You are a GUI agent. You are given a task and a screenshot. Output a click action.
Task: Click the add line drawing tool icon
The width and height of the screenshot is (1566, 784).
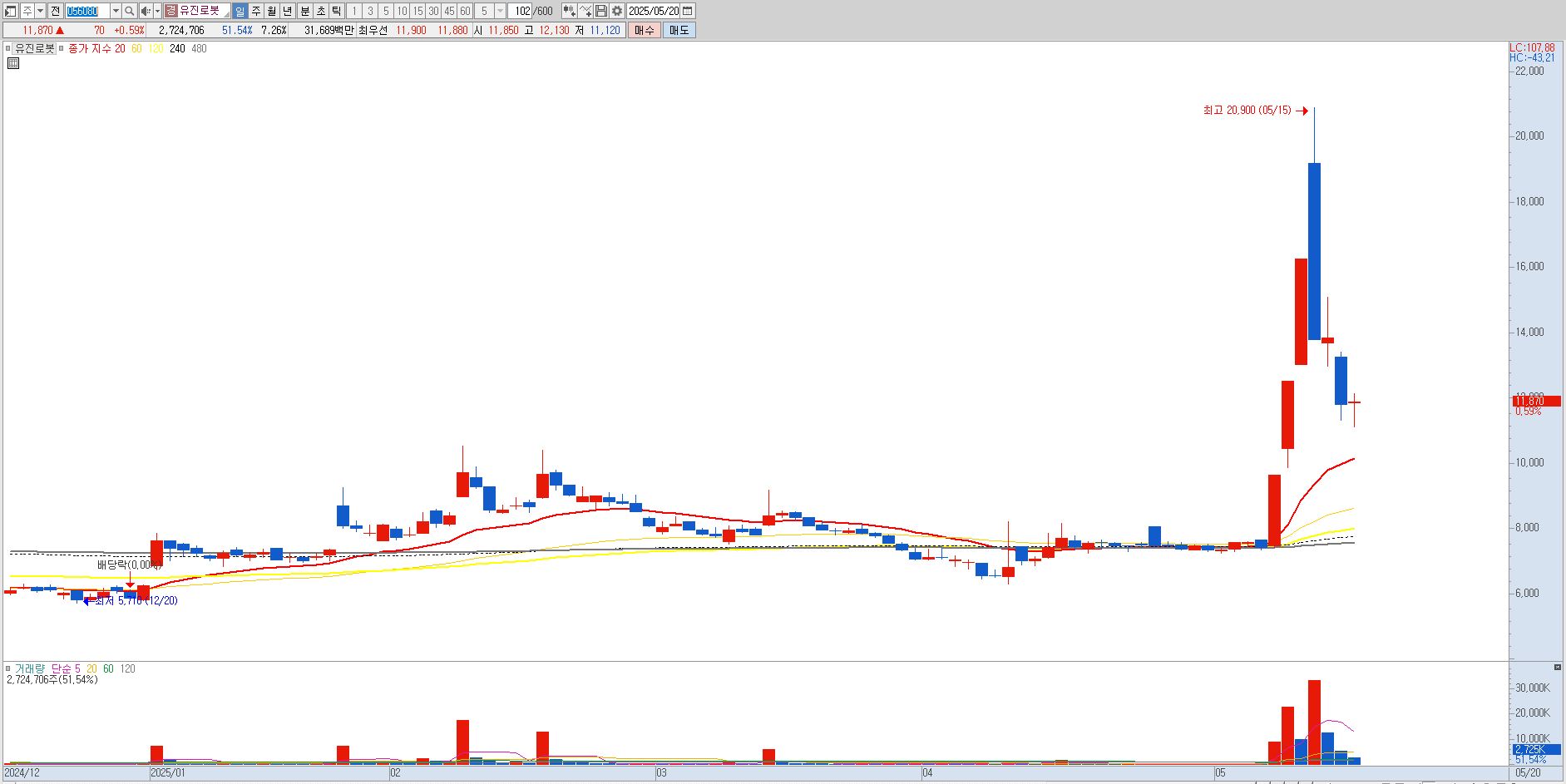point(585,11)
